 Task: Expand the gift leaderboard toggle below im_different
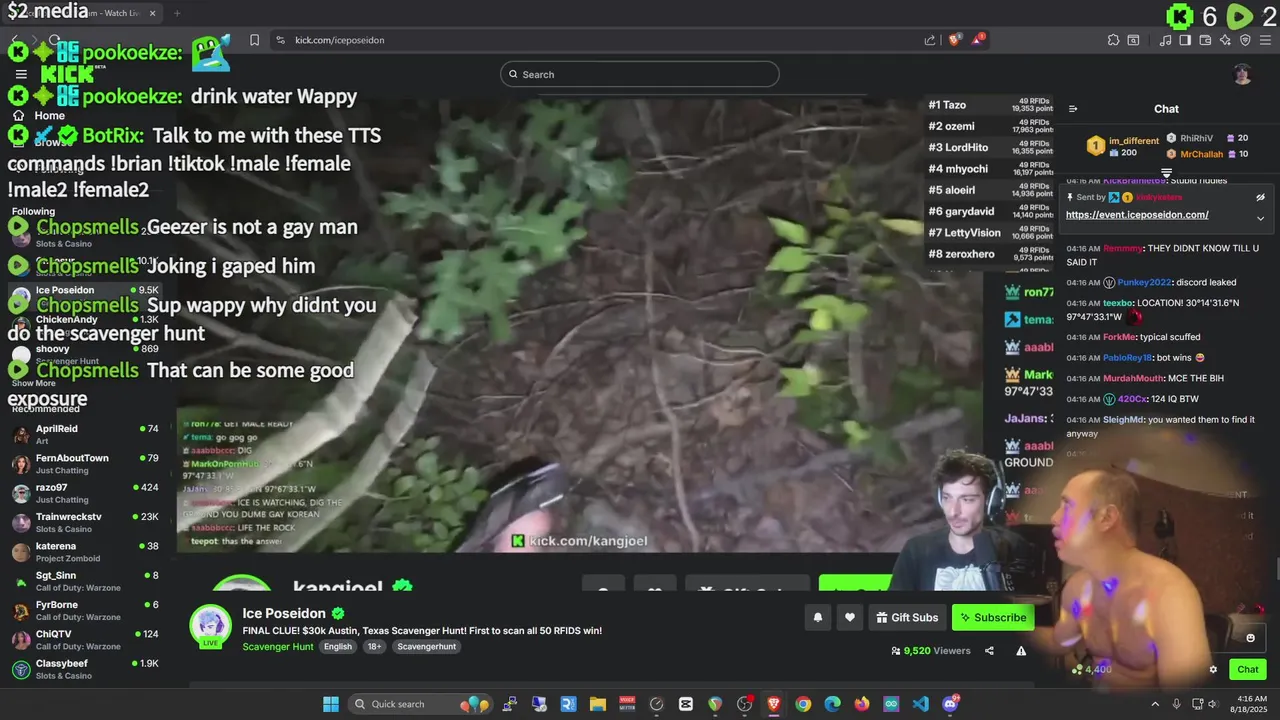1166,173
